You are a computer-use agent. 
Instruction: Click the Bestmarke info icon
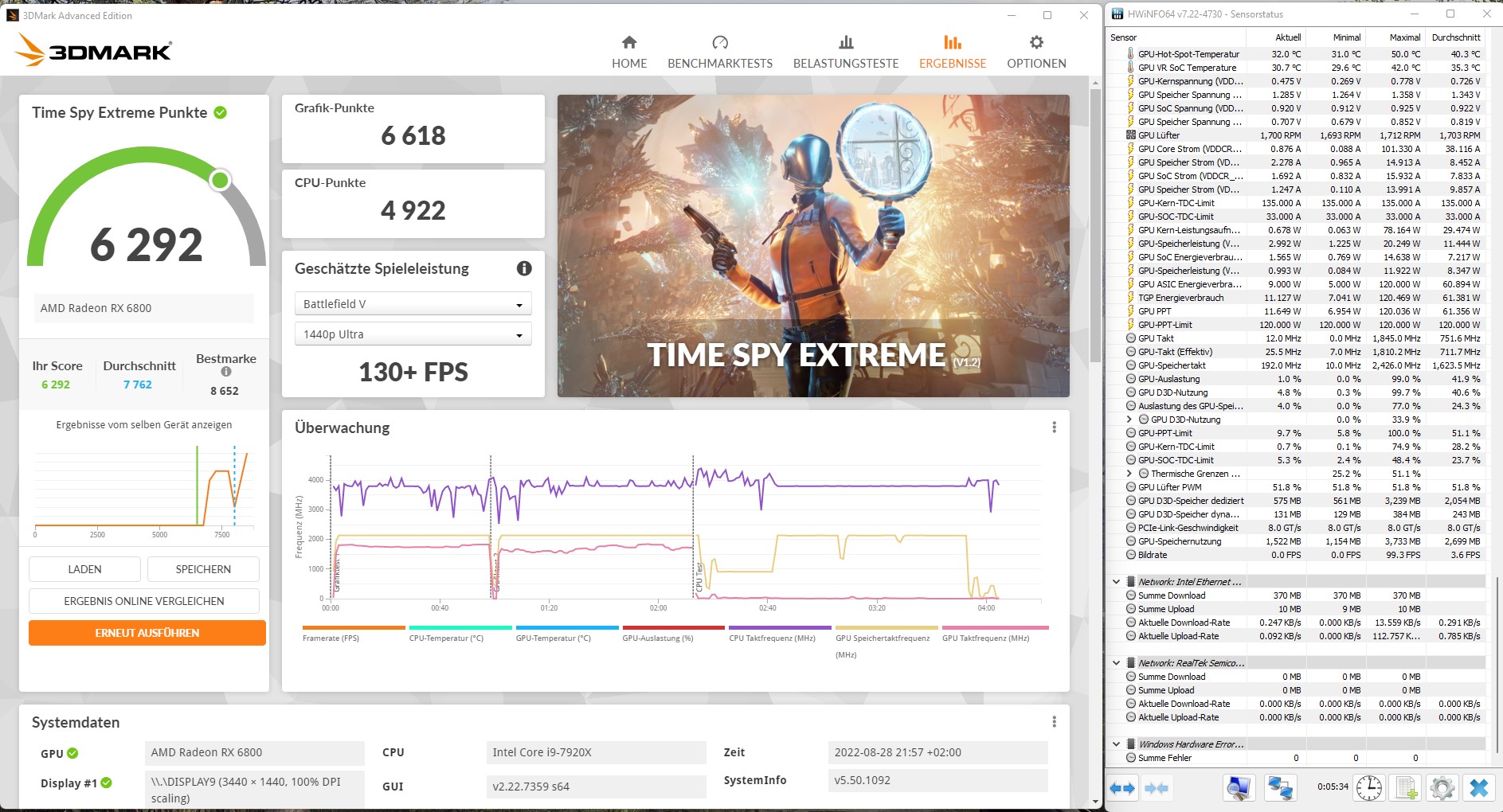coord(226,372)
